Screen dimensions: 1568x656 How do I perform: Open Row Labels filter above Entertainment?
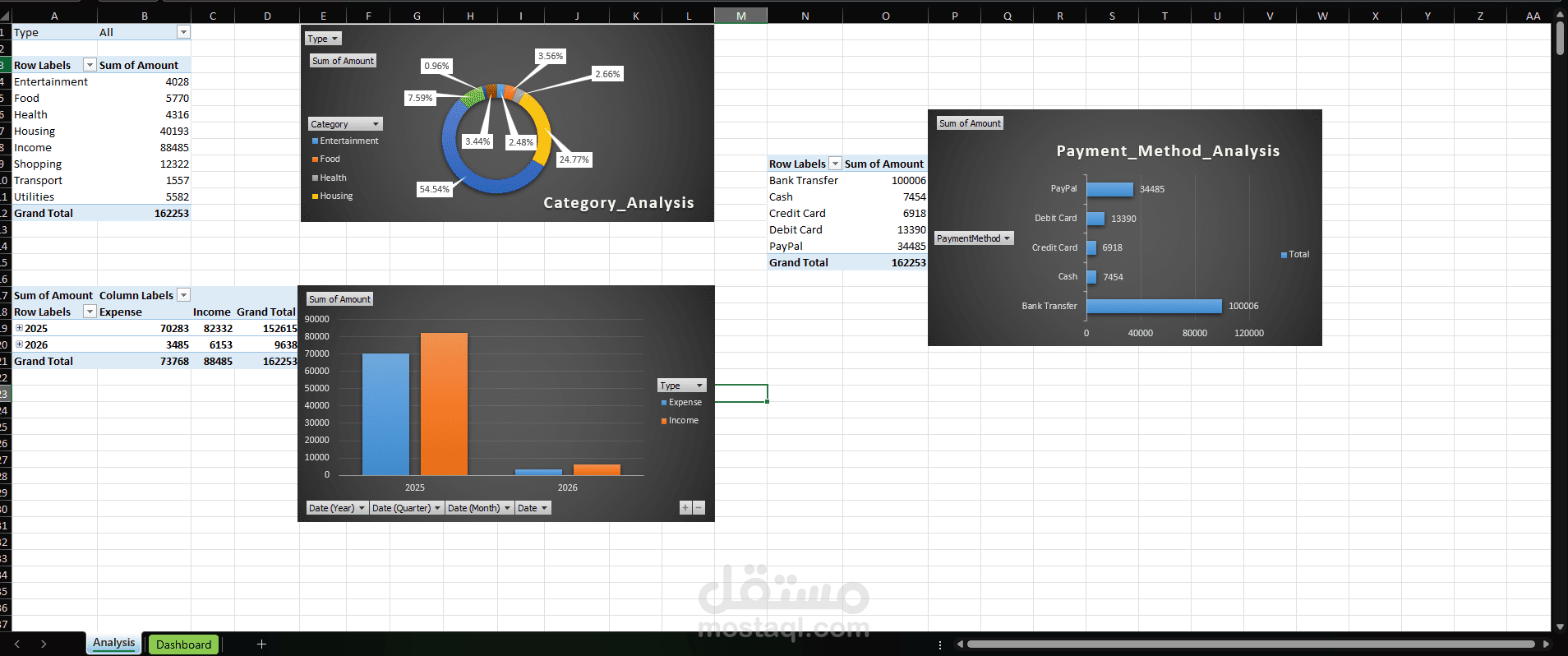tap(90, 65)
